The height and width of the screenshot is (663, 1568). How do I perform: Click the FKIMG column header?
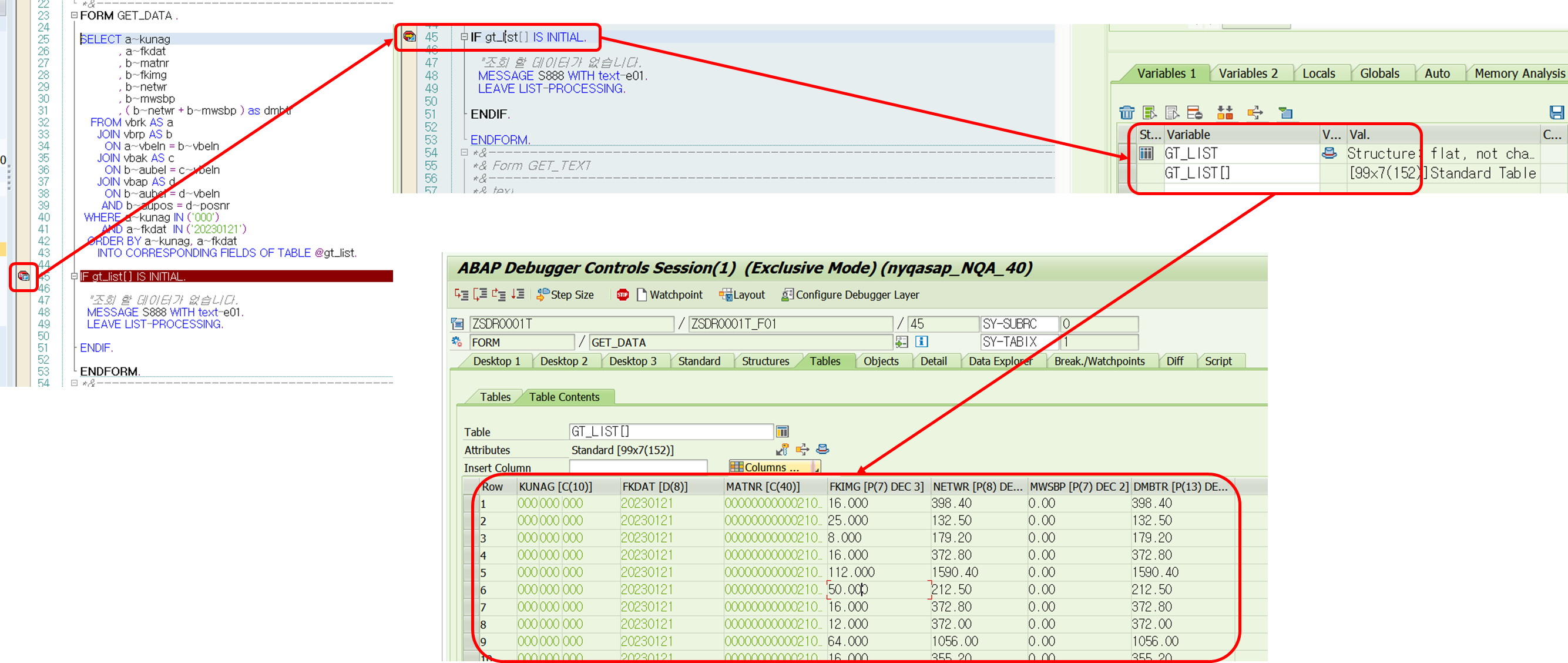(875, 487)
